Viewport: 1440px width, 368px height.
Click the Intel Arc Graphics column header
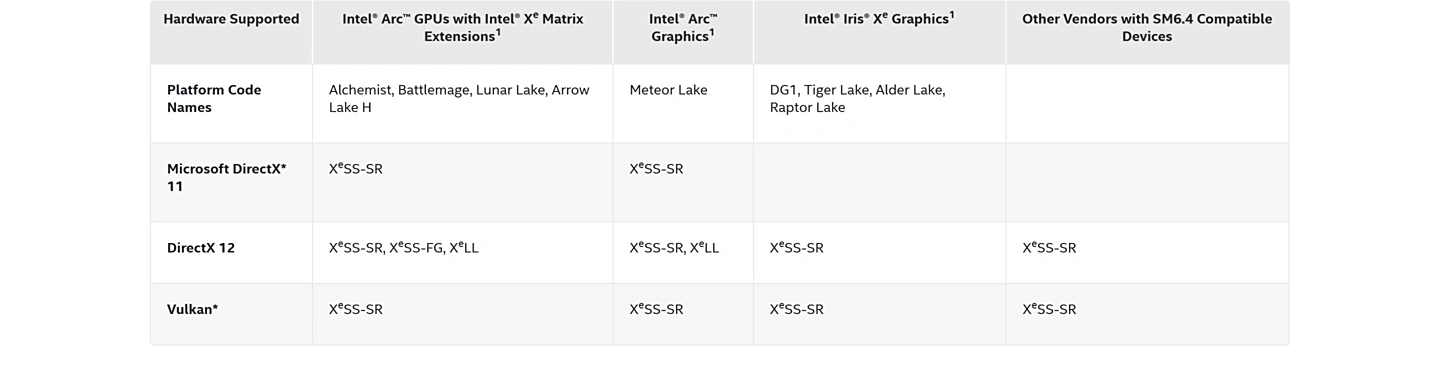[x=683, y=27]
